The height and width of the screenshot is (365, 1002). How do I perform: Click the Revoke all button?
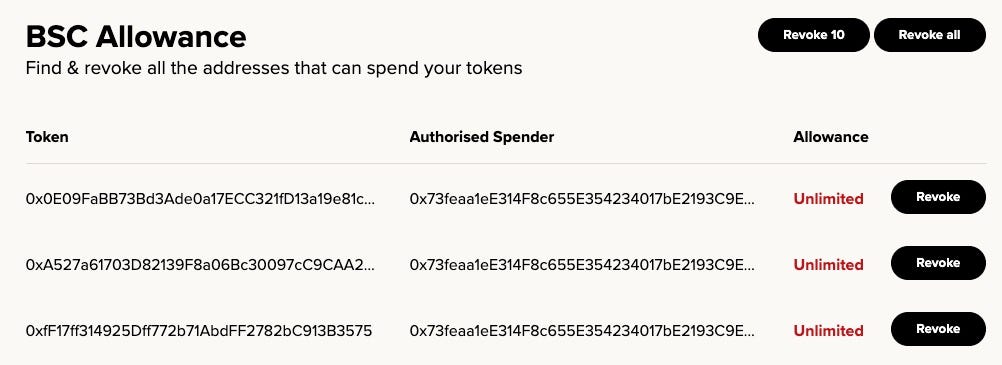click(x=930, y=35)
